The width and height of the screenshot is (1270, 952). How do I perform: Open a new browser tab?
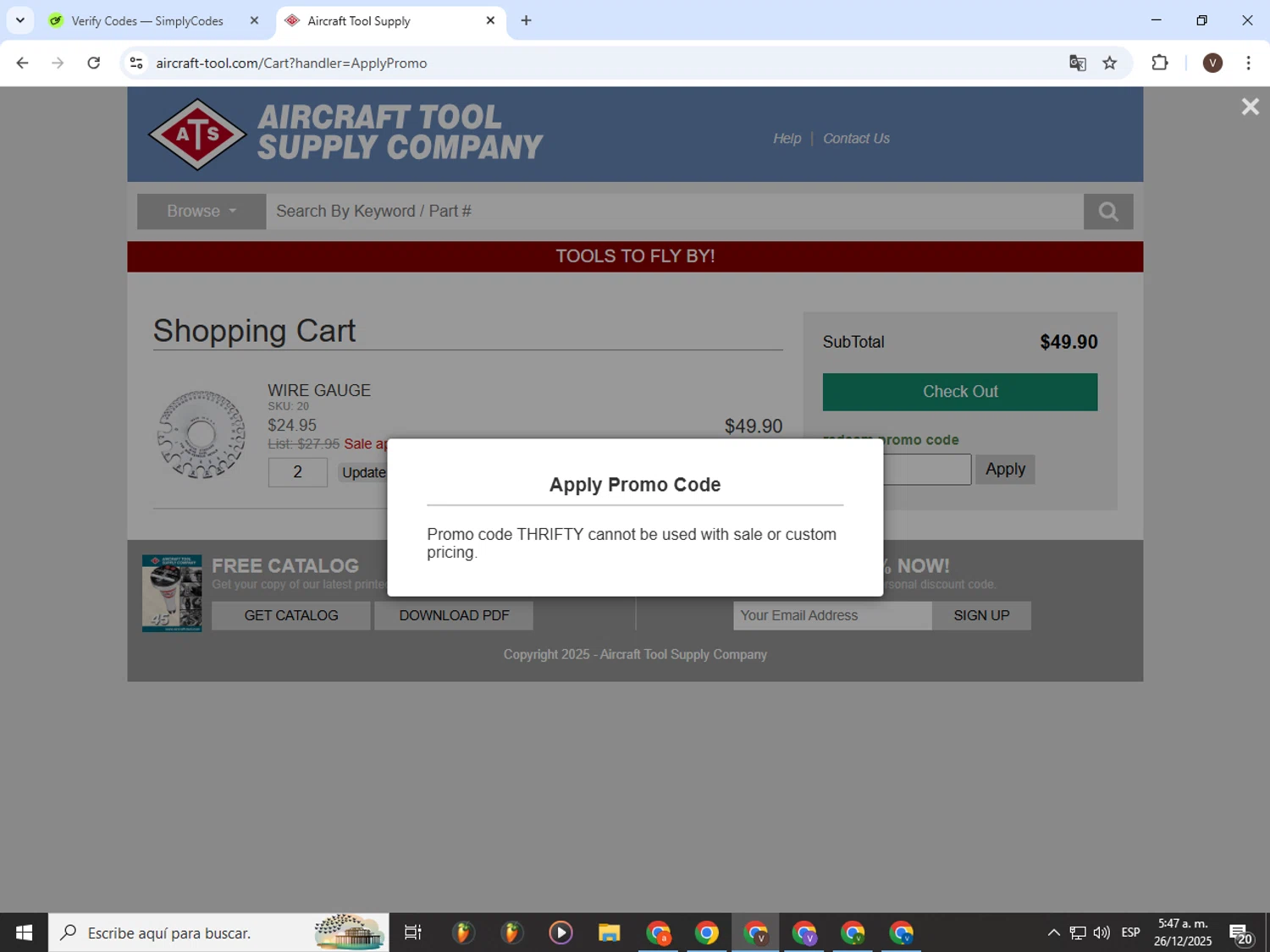(x=527, y=21)
